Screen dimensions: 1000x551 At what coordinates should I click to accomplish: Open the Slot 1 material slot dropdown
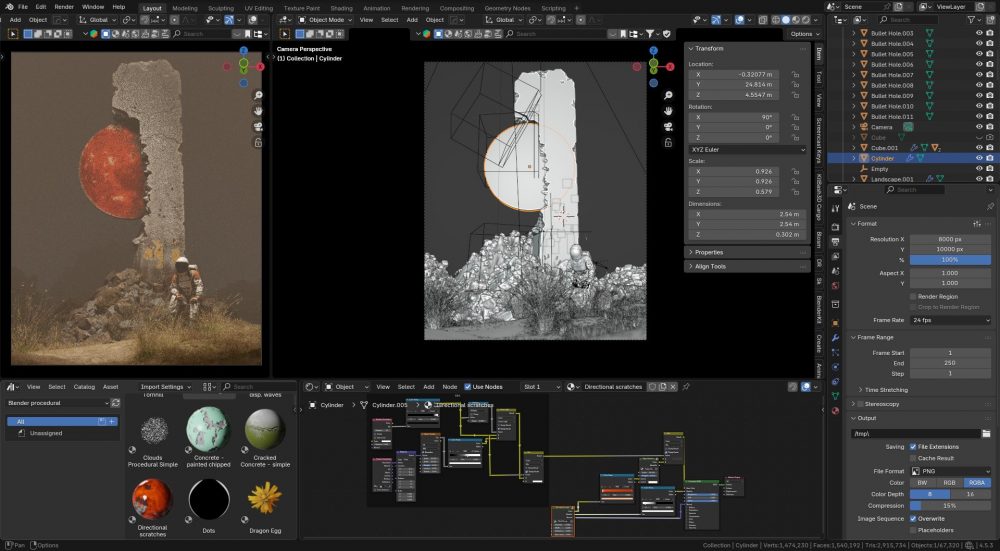541,386
